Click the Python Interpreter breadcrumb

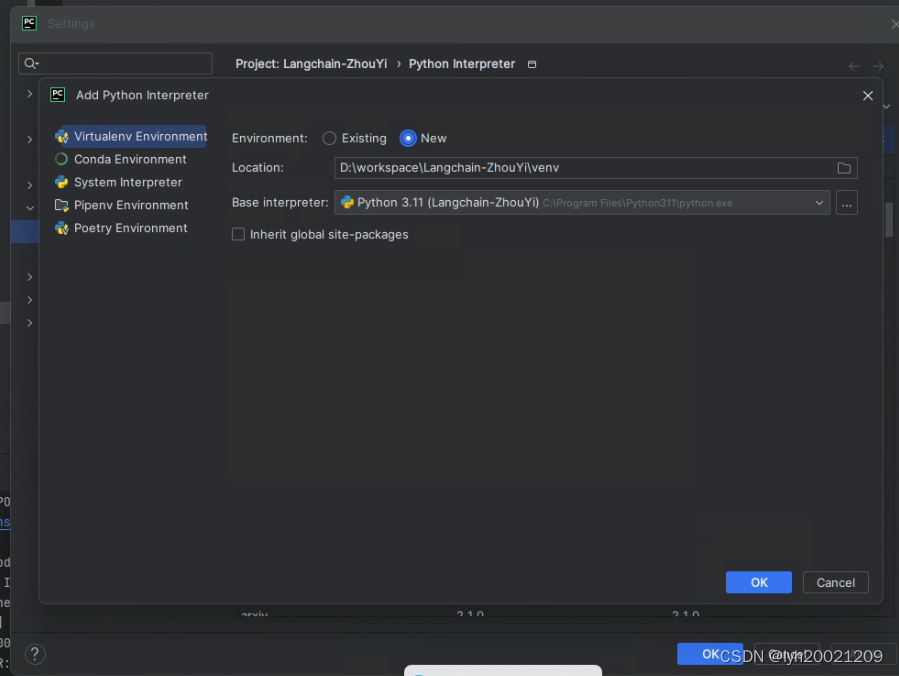tap(462, 64)
